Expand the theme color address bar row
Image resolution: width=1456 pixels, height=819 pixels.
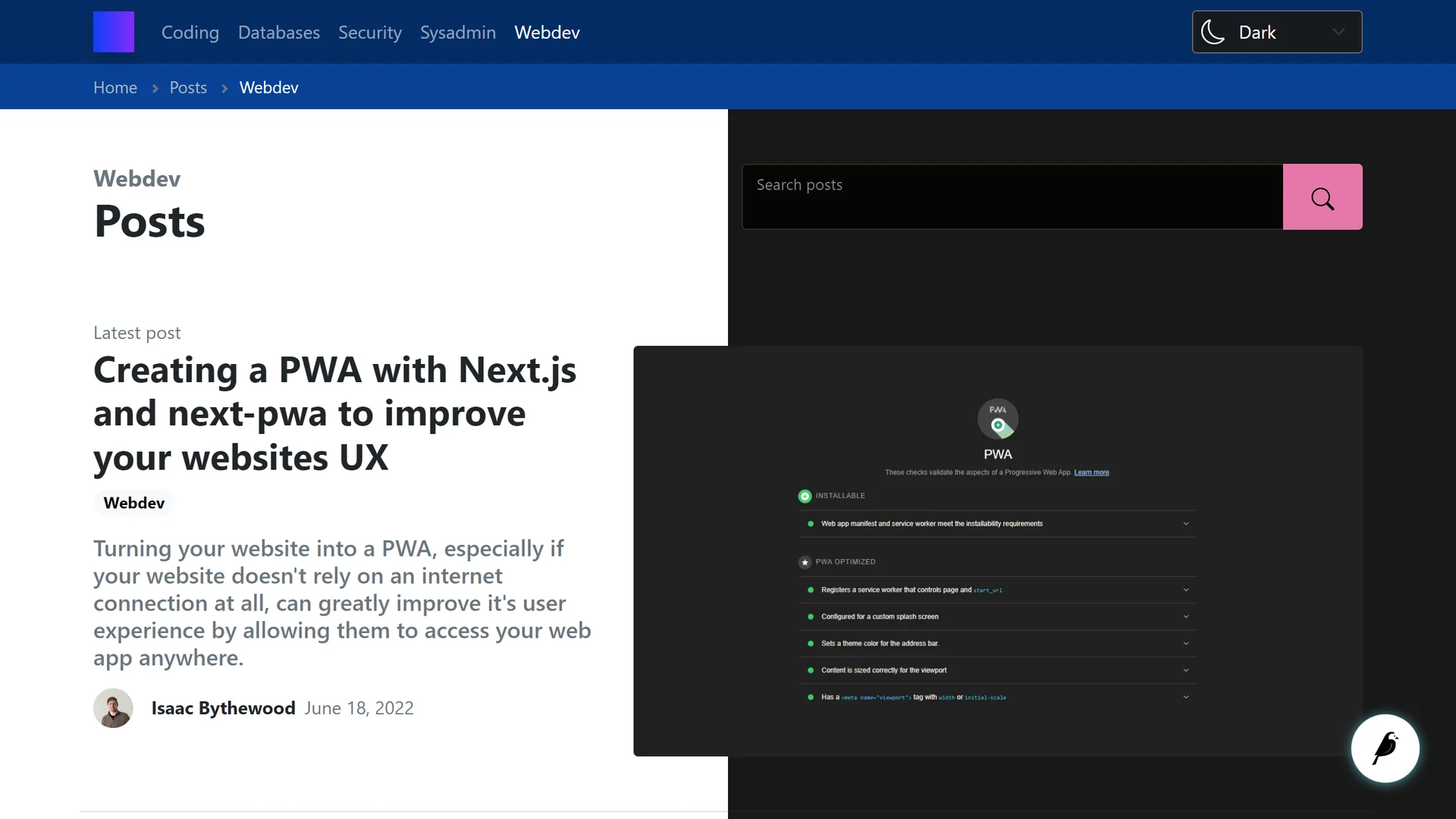1186,643
